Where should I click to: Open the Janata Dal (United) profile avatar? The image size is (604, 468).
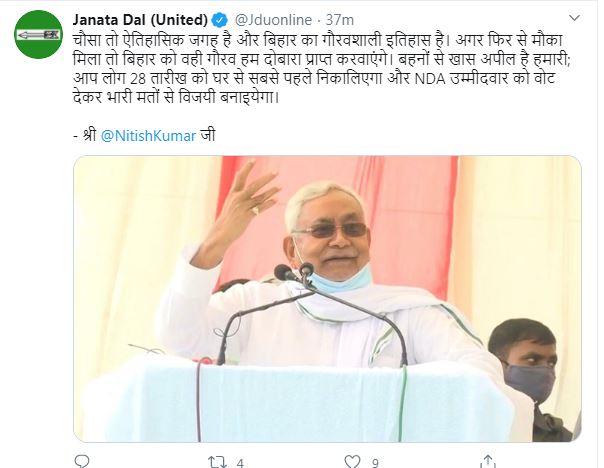pos(38,35)
